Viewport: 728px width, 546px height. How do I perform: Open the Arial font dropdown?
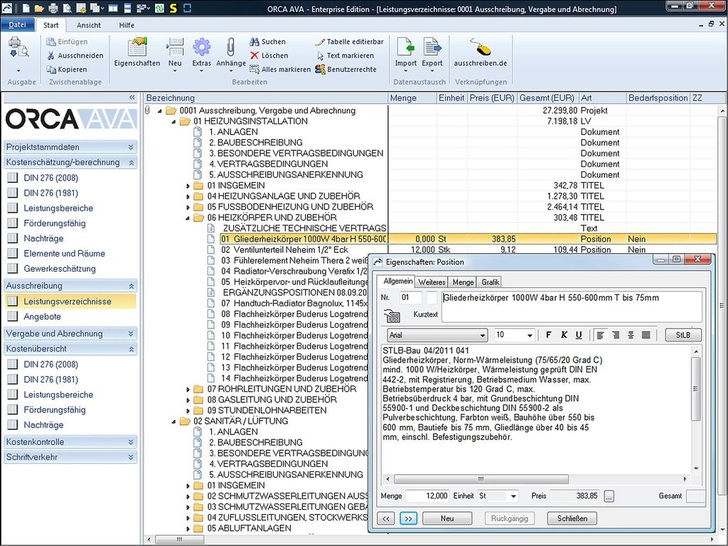483,335
